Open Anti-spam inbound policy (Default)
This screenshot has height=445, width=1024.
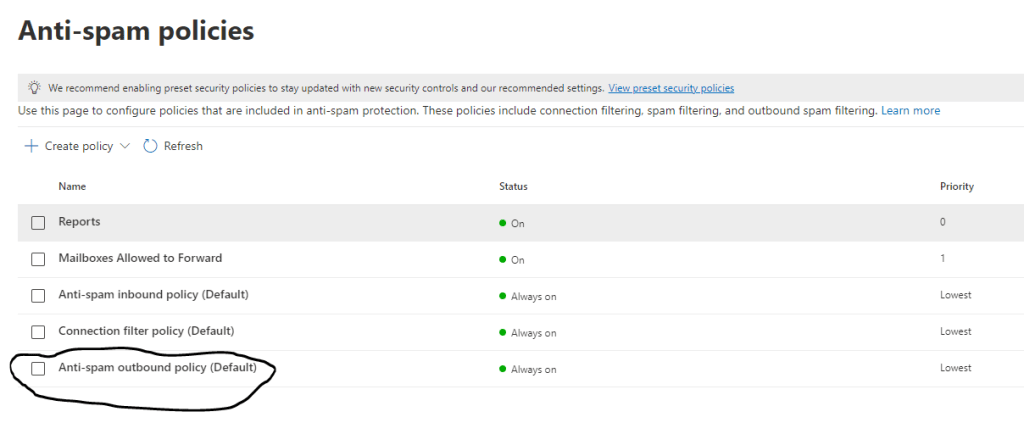point(153,295)
